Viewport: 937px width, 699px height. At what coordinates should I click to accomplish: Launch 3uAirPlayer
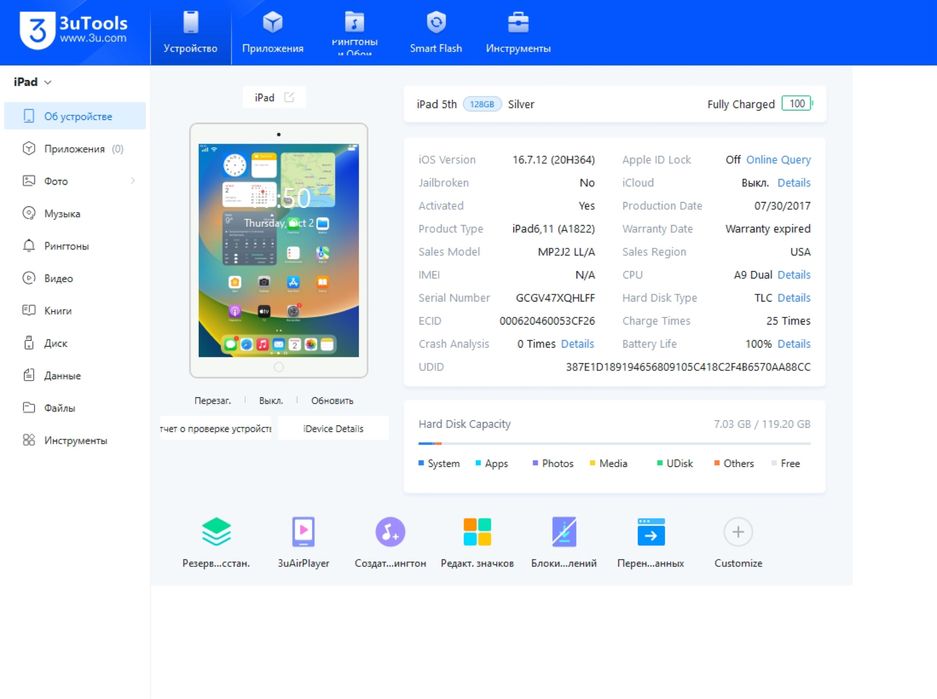[303, 542]
